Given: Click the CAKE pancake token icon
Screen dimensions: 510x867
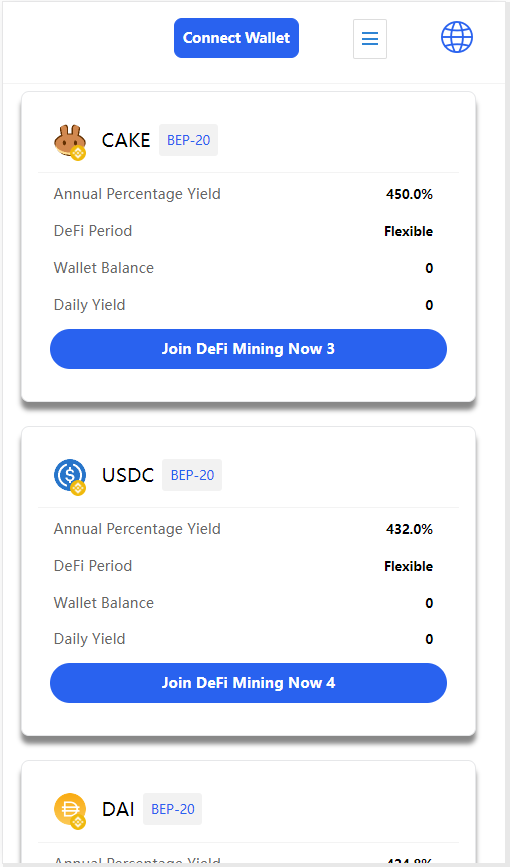Looking at the screenshot, I should [70, 142].
